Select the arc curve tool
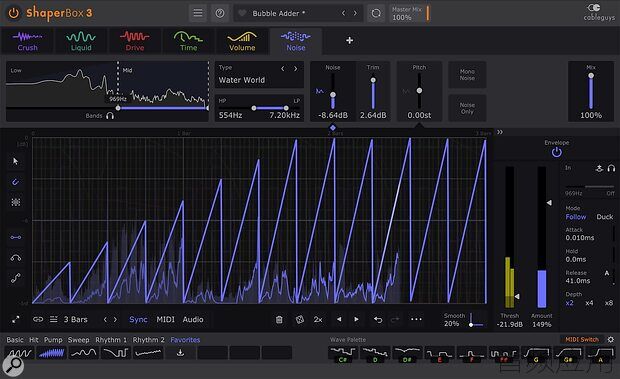The width and height of the screenshot is (620, 379). click(x=15, y=258)
